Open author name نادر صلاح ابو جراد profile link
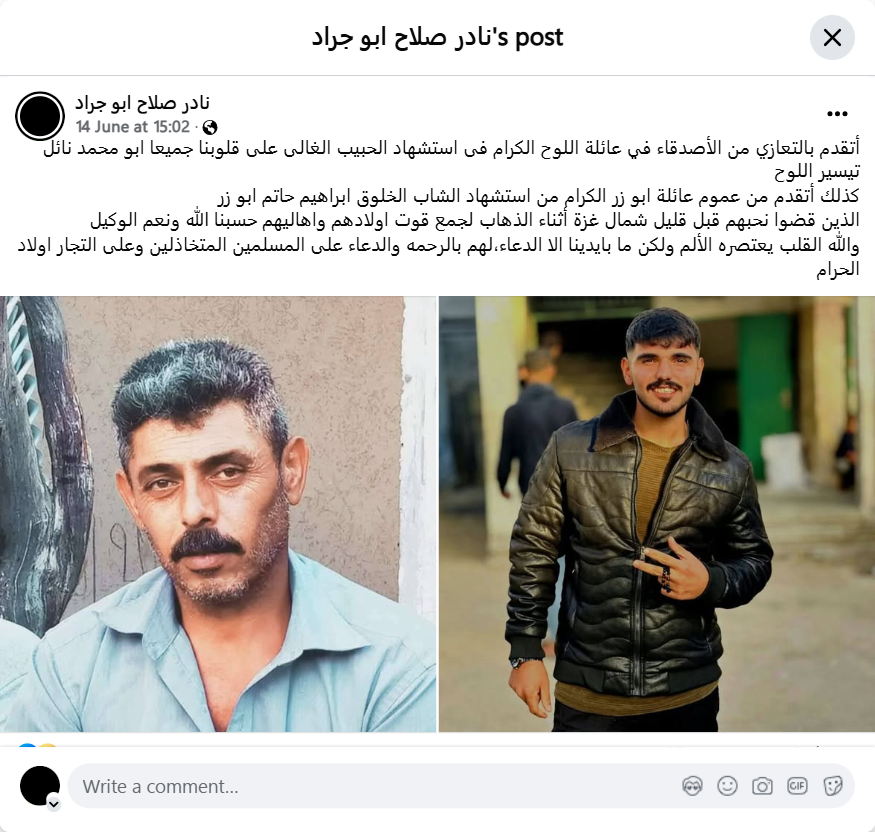 coord(142,103)
